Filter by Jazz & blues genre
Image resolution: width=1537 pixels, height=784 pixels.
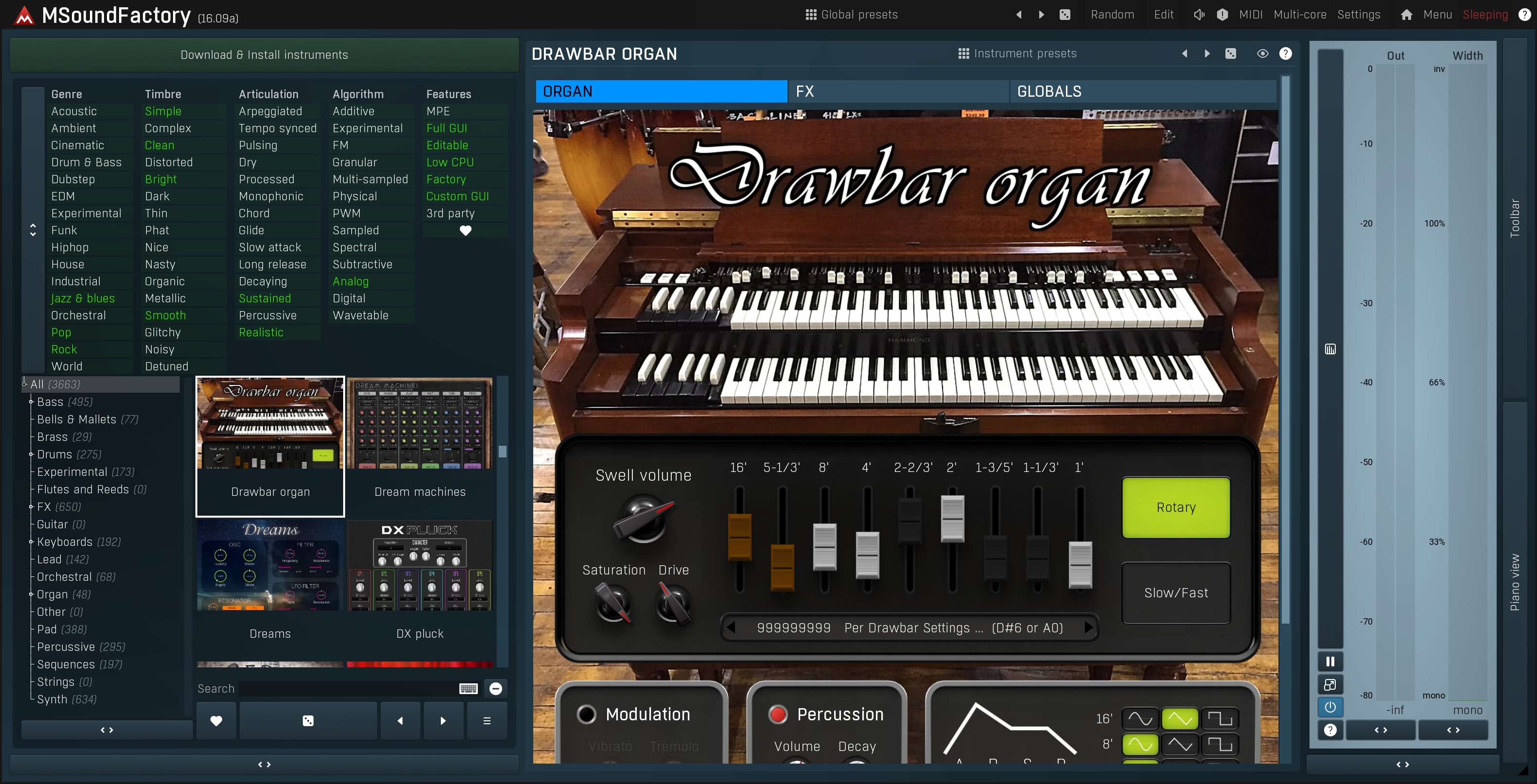(x=83, y=298)
